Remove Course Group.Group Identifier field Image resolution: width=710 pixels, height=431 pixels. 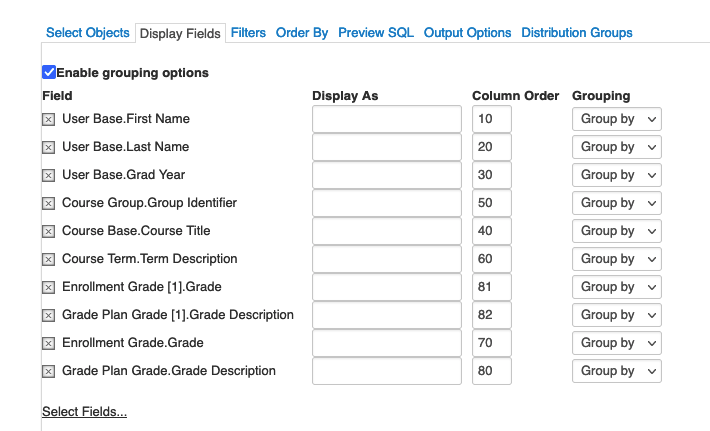click(48, 203)
